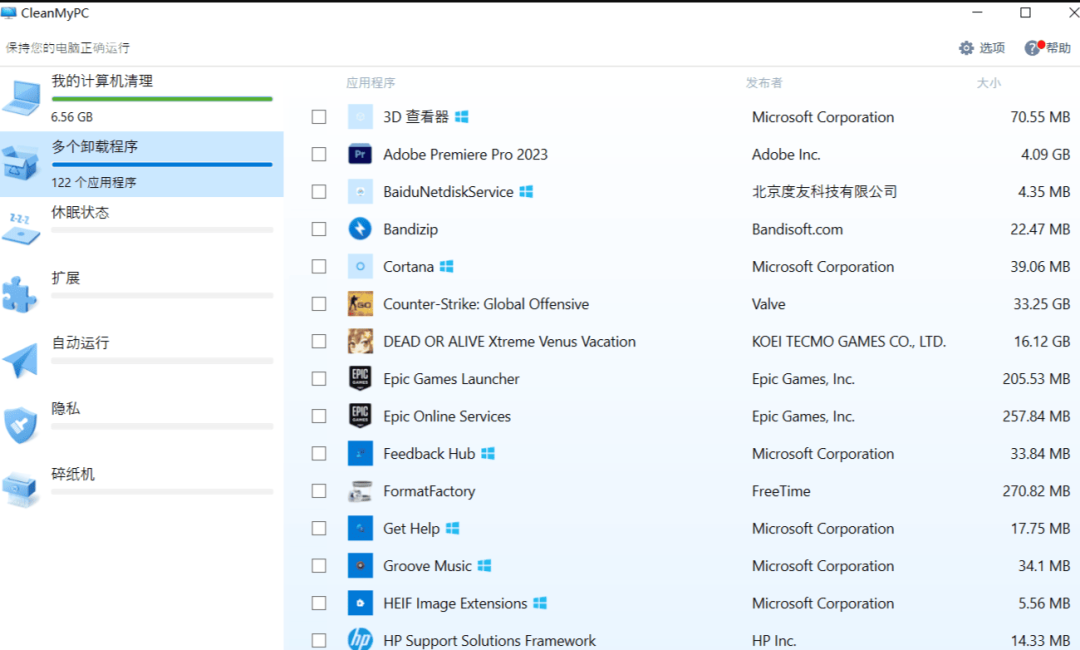Image resolution: width=1080 pixels, height=650 pixels.
Task: Select the 休眠状态 sleeping disk icon
Action: pyautogui.click(x=21, y=229)
